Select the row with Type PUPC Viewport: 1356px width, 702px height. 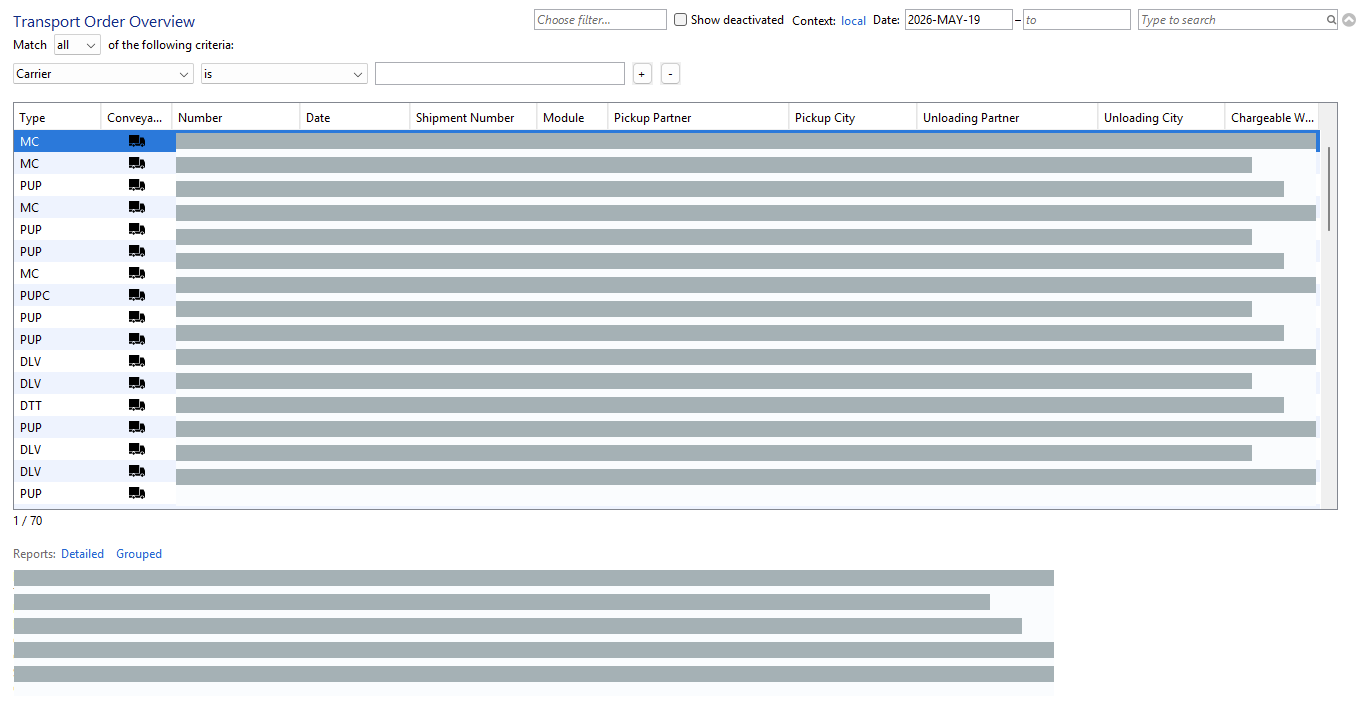[667, 295]
